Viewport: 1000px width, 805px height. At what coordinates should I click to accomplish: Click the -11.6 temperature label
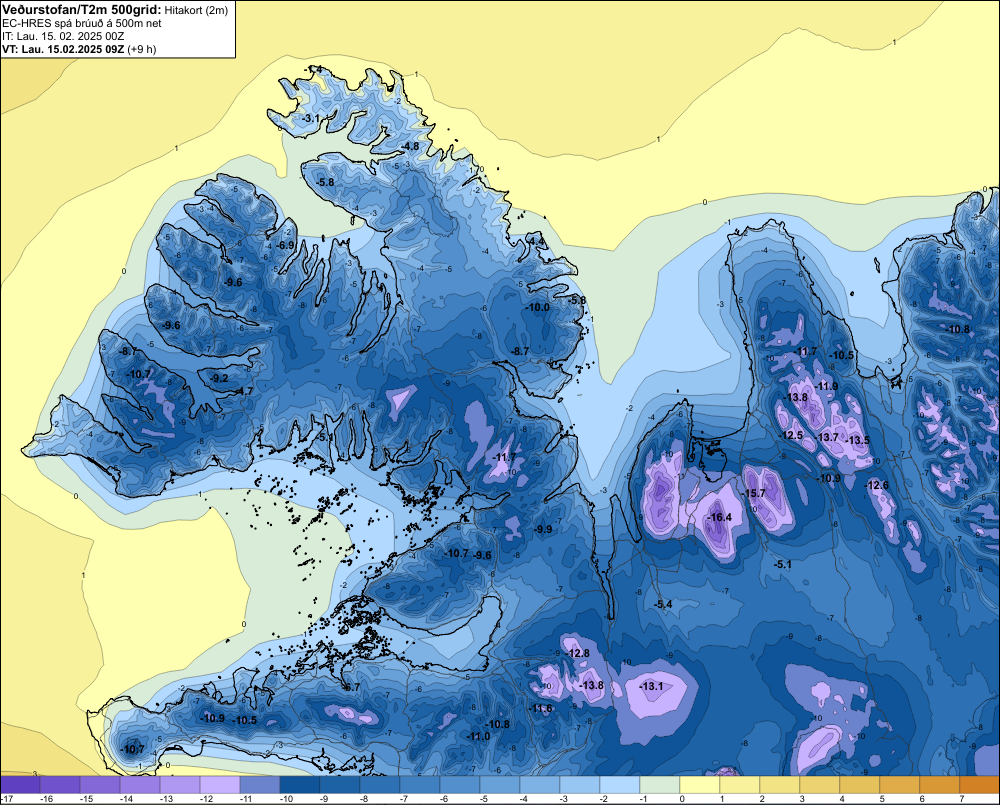click(541, 709)
